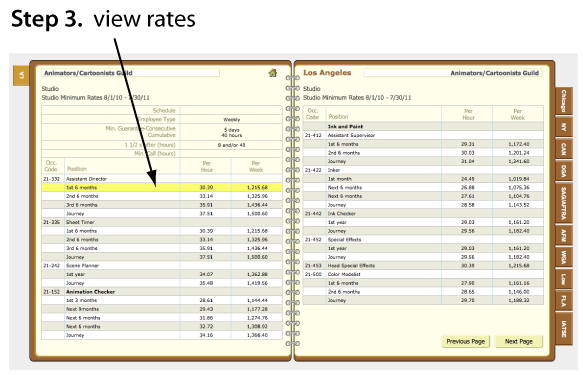Click the 32.72 hourly rate

[206, 326]
